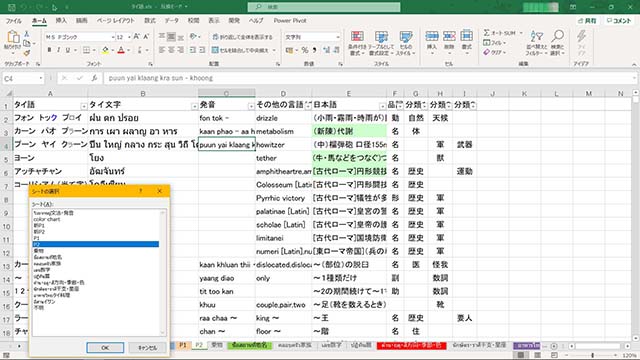
Task: Increase the font size with larger A
Action: pyautogui.click(x=137, y=37)
